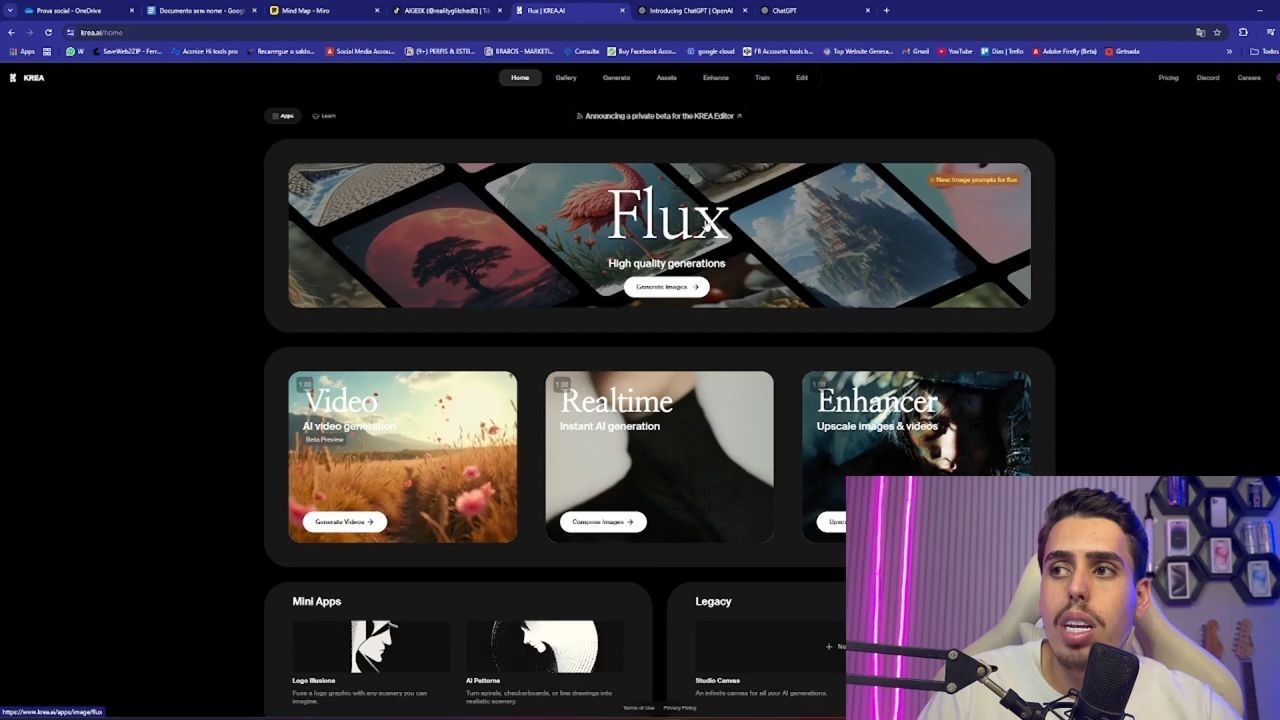
Task: Open the Getnada bookmark
Action: [1122, 51]
